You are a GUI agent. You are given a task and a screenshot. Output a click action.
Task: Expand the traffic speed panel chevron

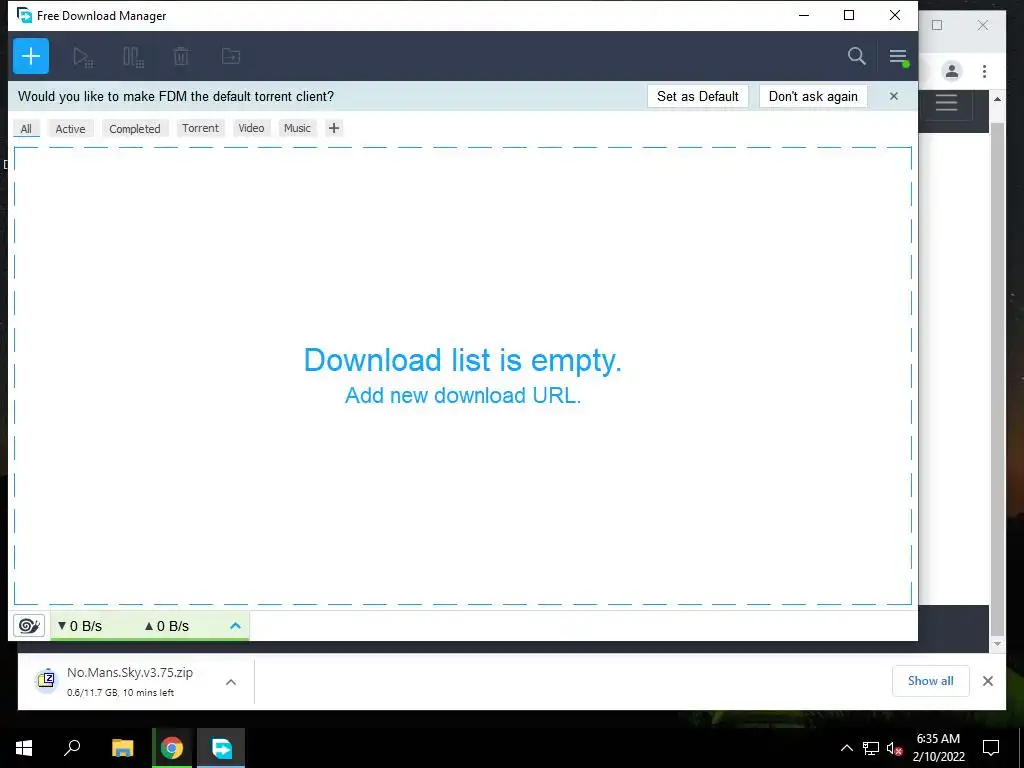pos(235,626)
